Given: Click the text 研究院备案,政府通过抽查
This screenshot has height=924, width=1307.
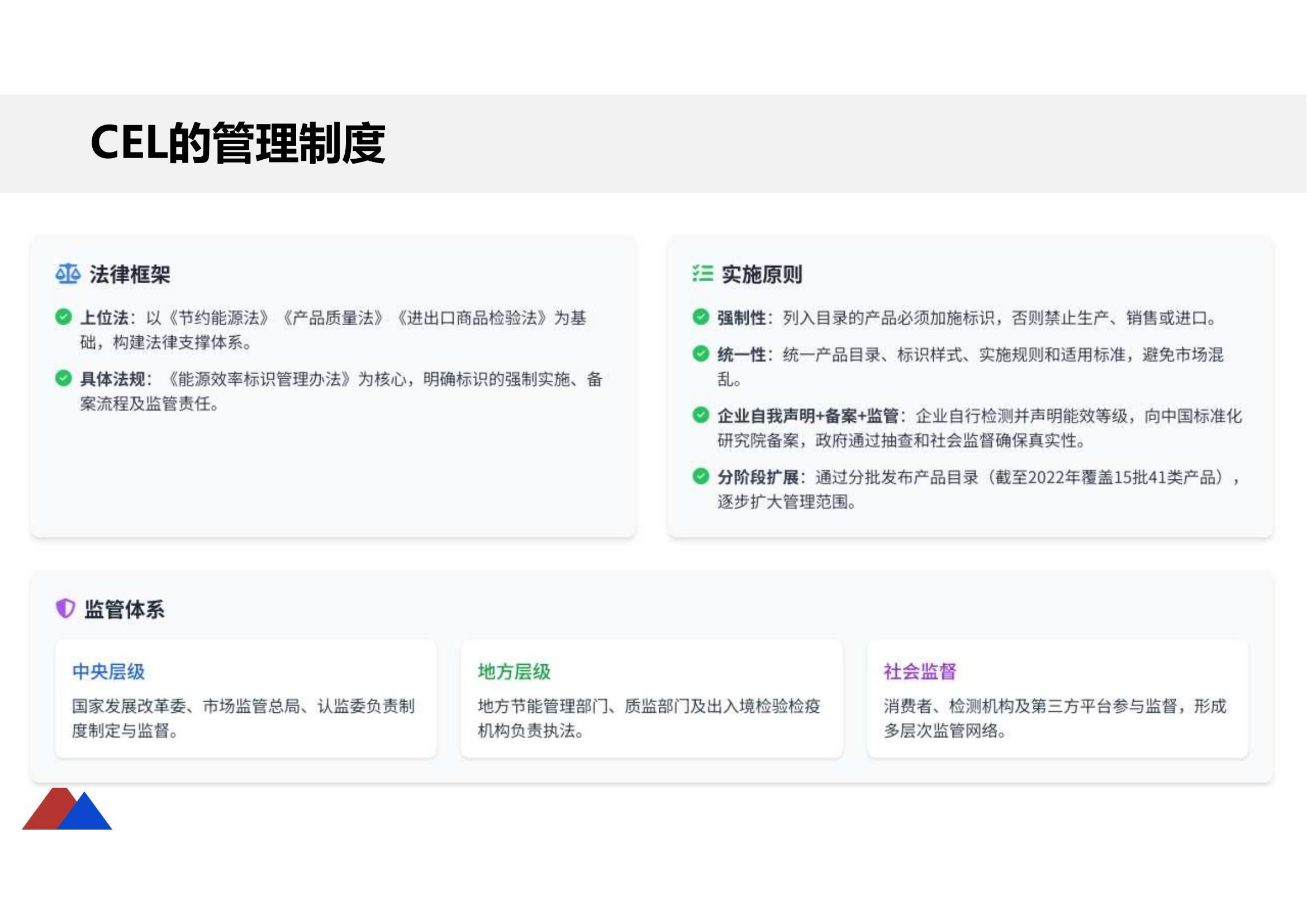Looking at the screenshot, I should click(815, 440).
